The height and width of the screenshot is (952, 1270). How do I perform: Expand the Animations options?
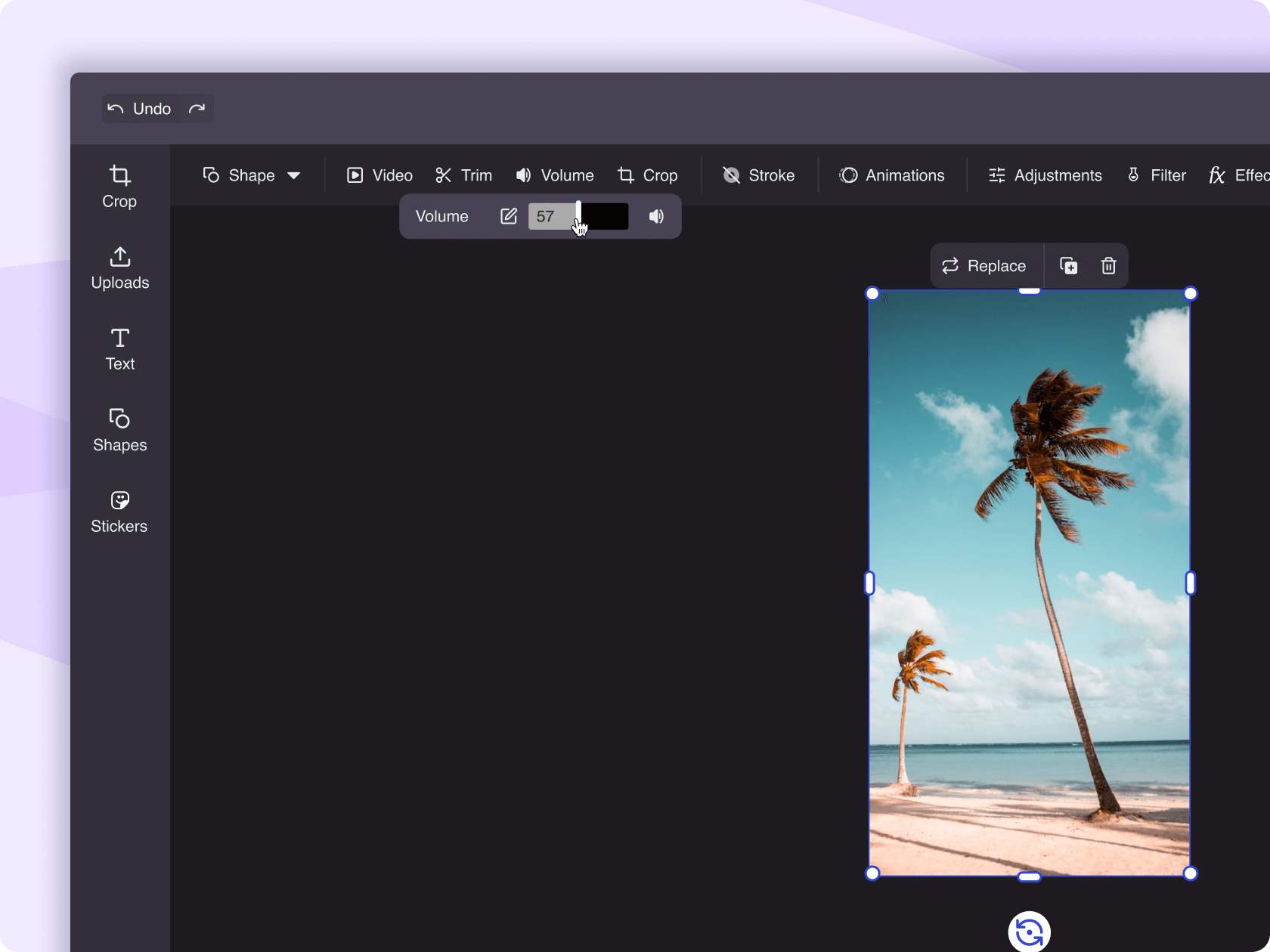pos(892,175)
